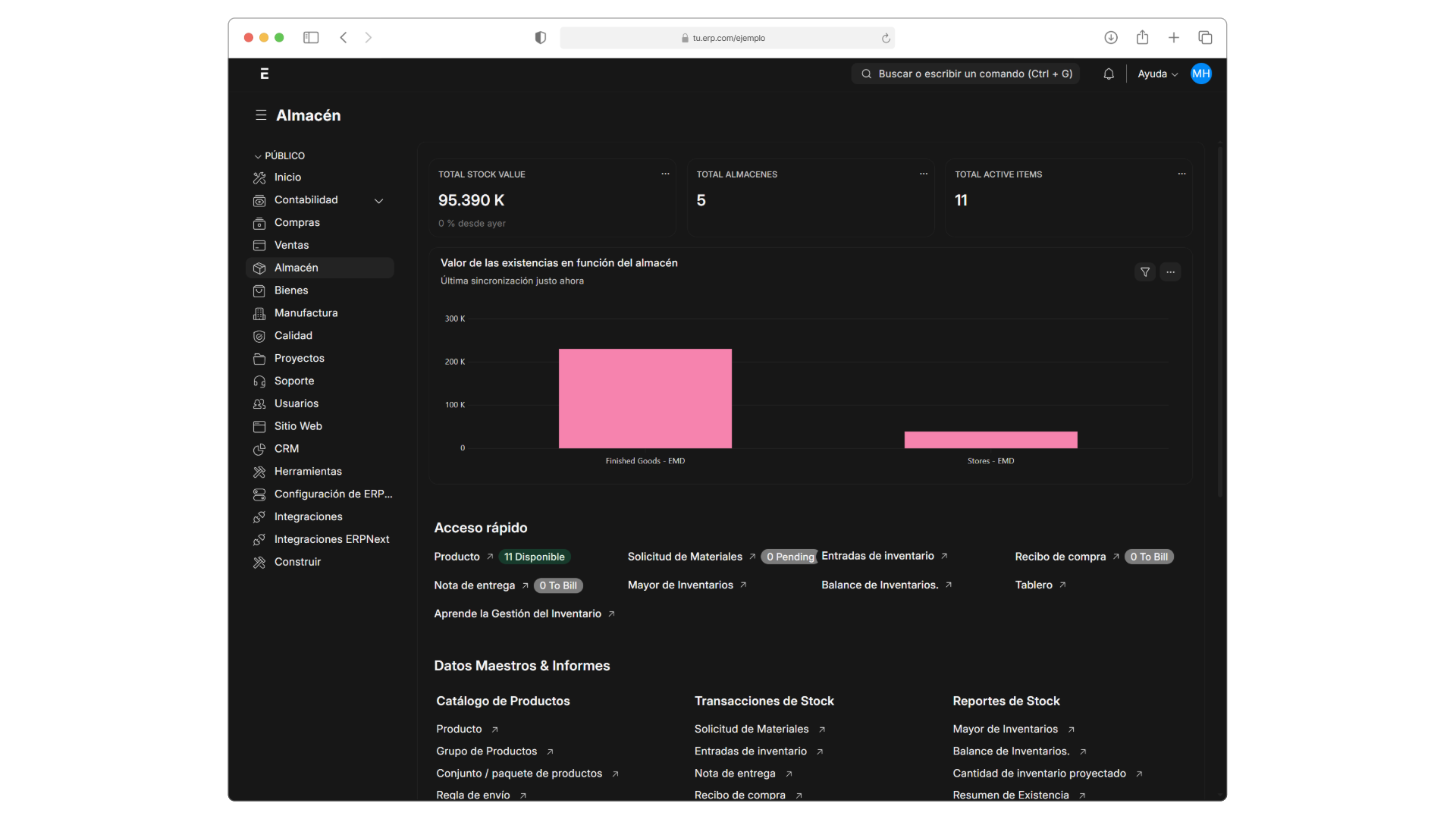The image size is (1456, 819).
Task: Reload the page with the refresh icon
Action: point(886,38)
